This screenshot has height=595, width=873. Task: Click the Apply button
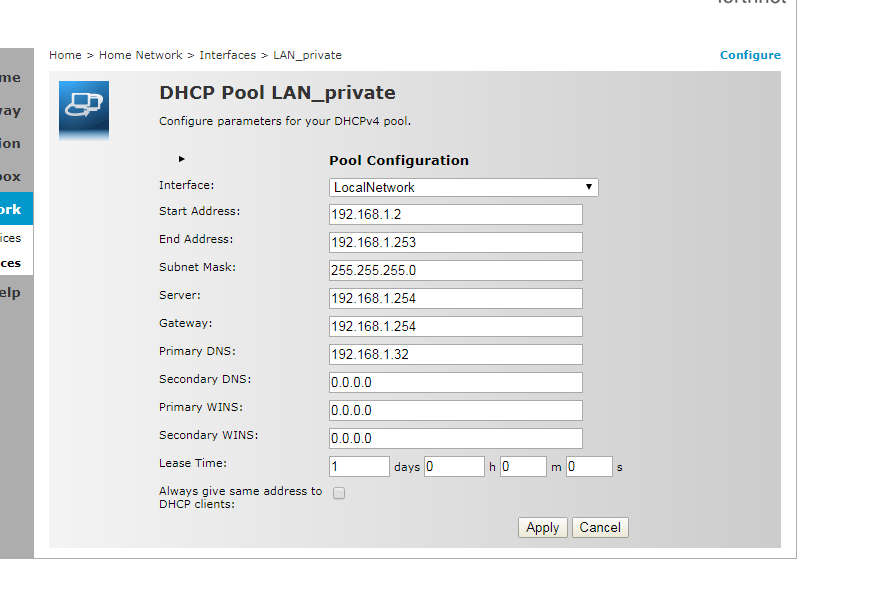coord(542,527)
